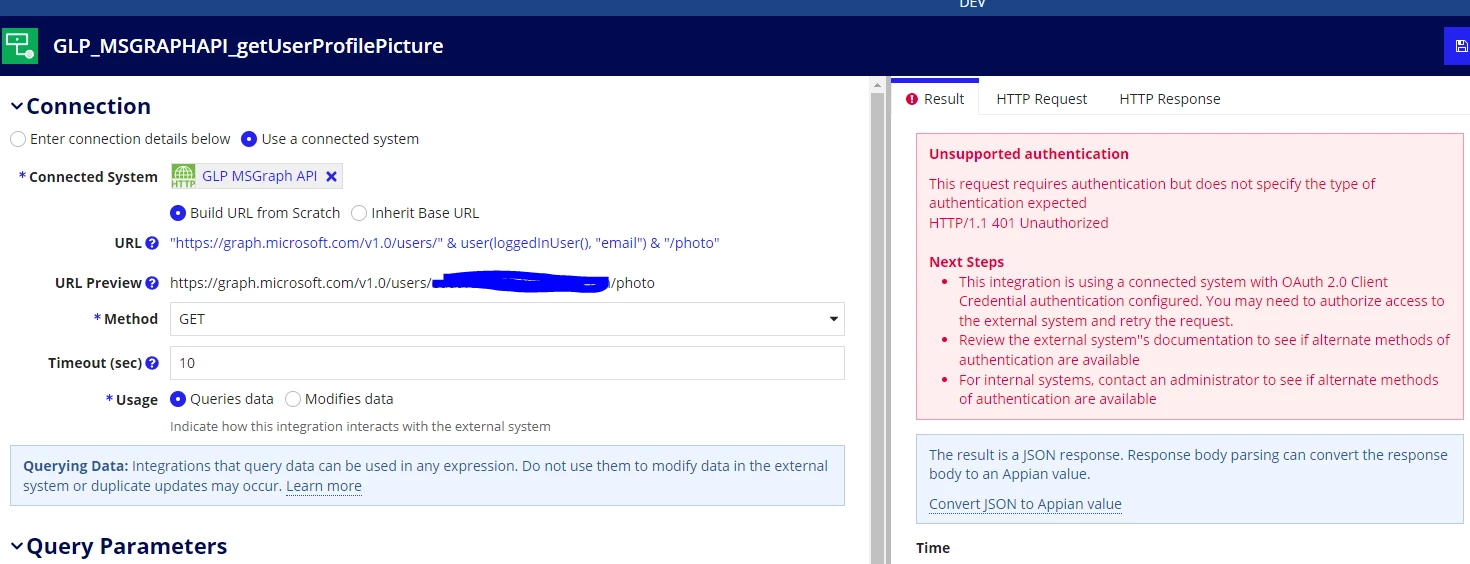Viewport: 1470px width, 564px height.
Task: Open the Method dropdown showing GET
Action: (x=507, y=319)
